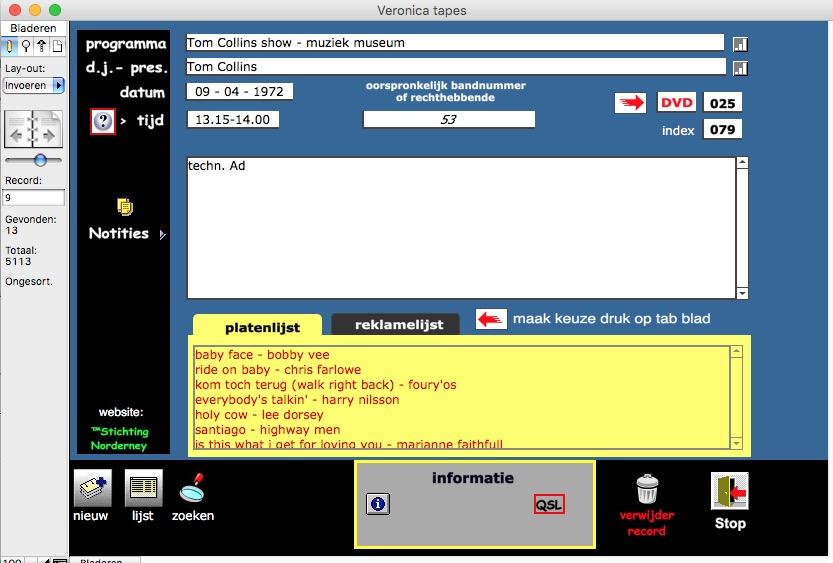833x563 pixels.
Task: Click the QSL button
Action: click(549, 504)
